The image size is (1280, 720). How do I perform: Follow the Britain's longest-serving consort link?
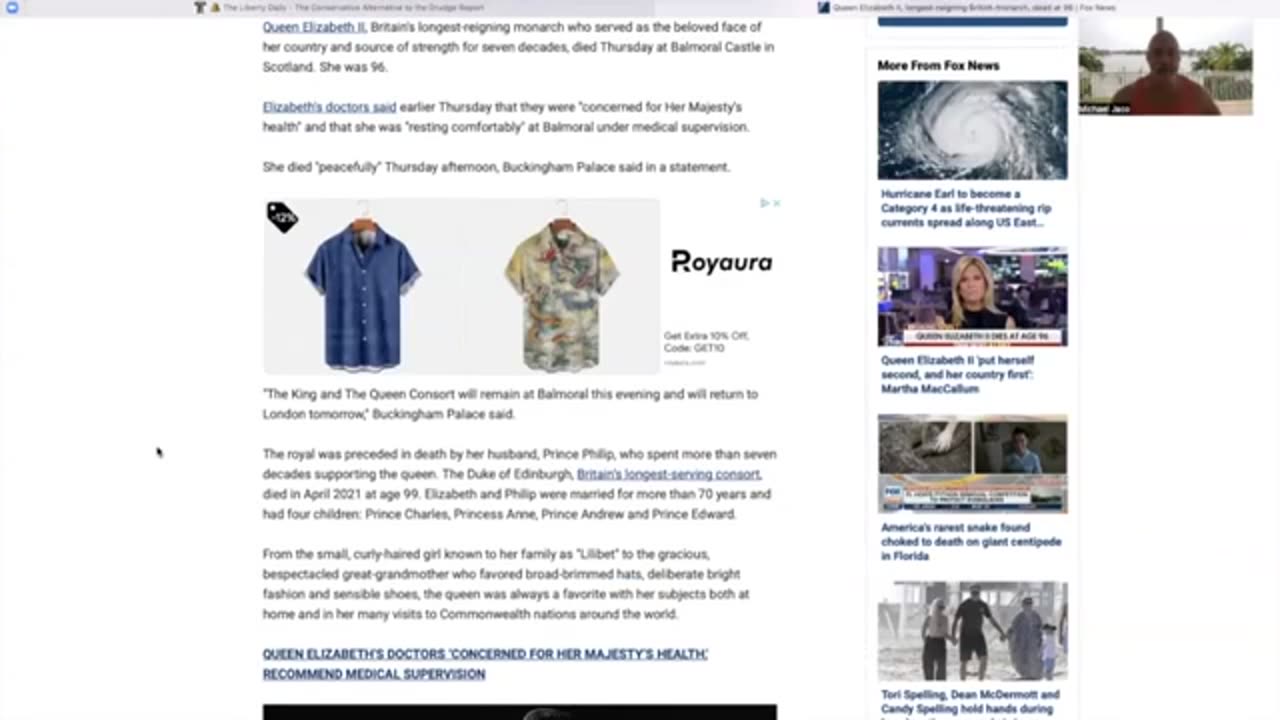(x=668, y=474)
